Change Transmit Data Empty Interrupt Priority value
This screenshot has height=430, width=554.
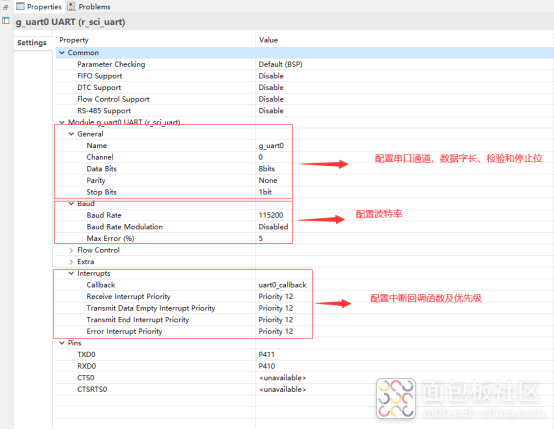(276, 308)
